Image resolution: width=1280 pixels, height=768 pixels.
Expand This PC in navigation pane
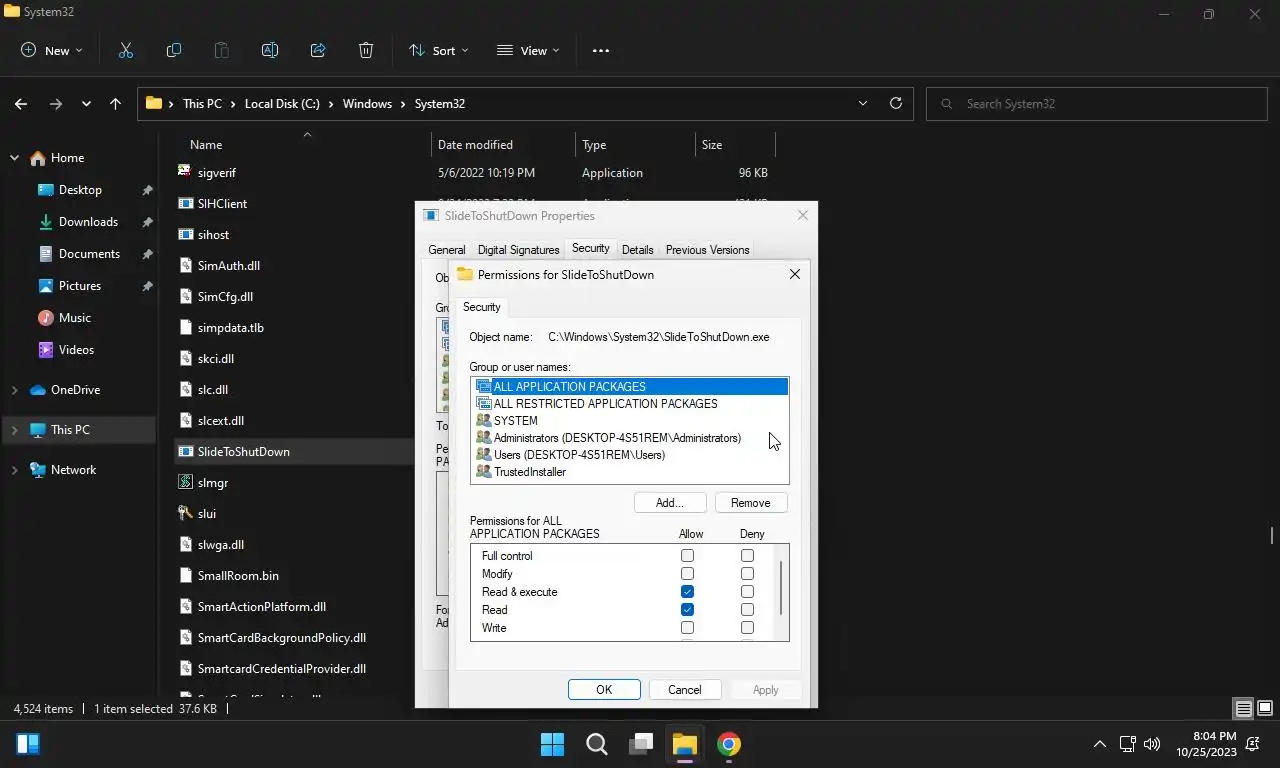click(x=15, y=430)
